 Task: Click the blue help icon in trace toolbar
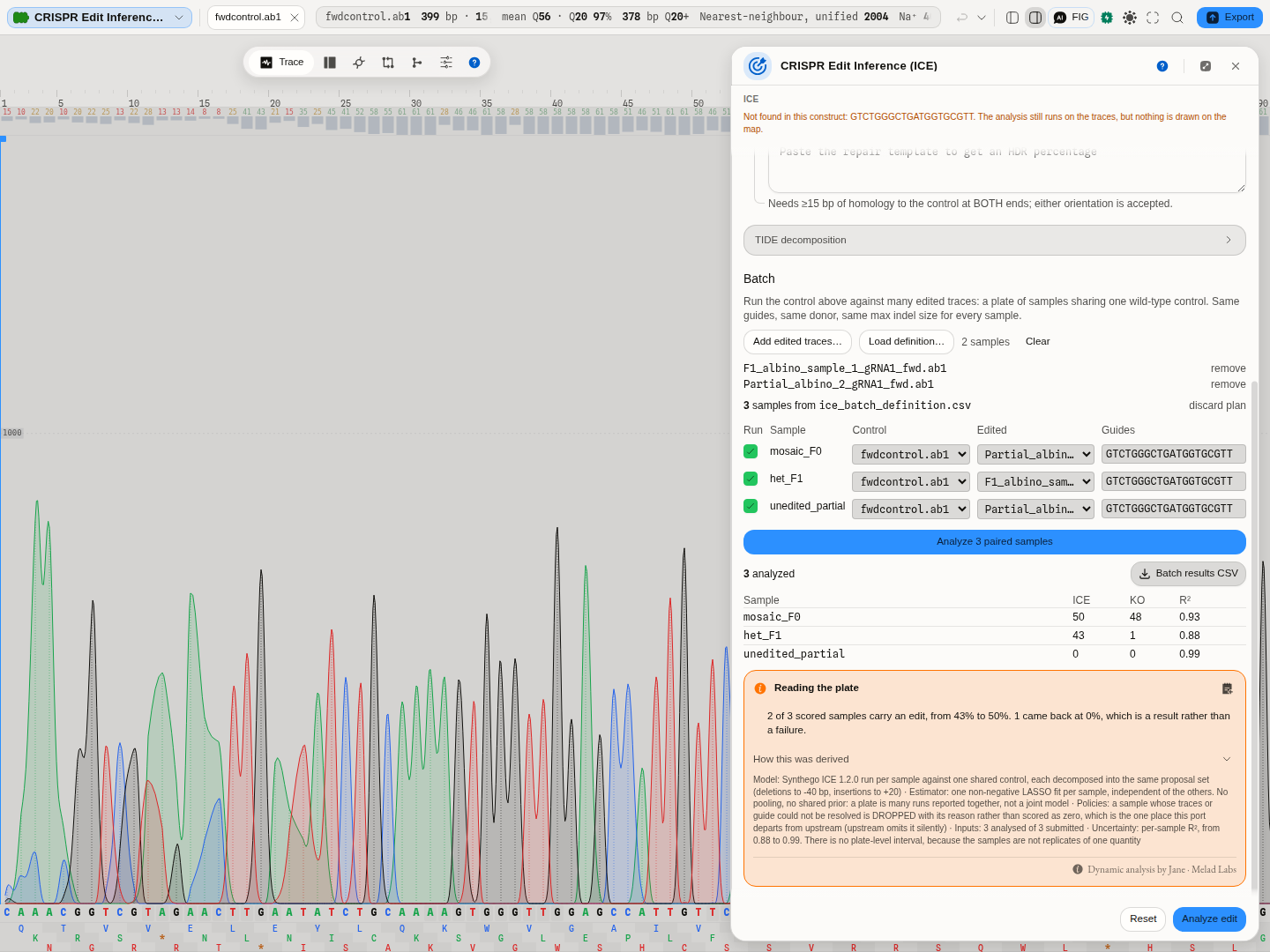474,63
